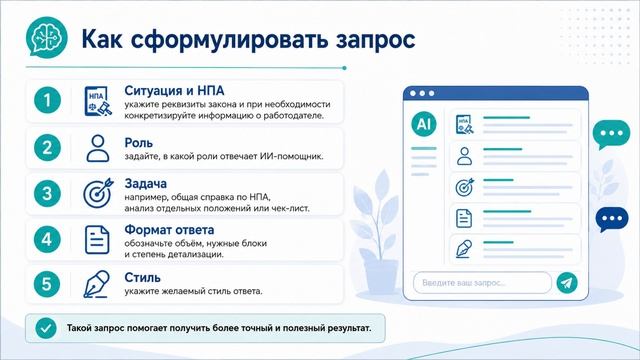Click the document icon beside Формат ответа

click(97, 240)
